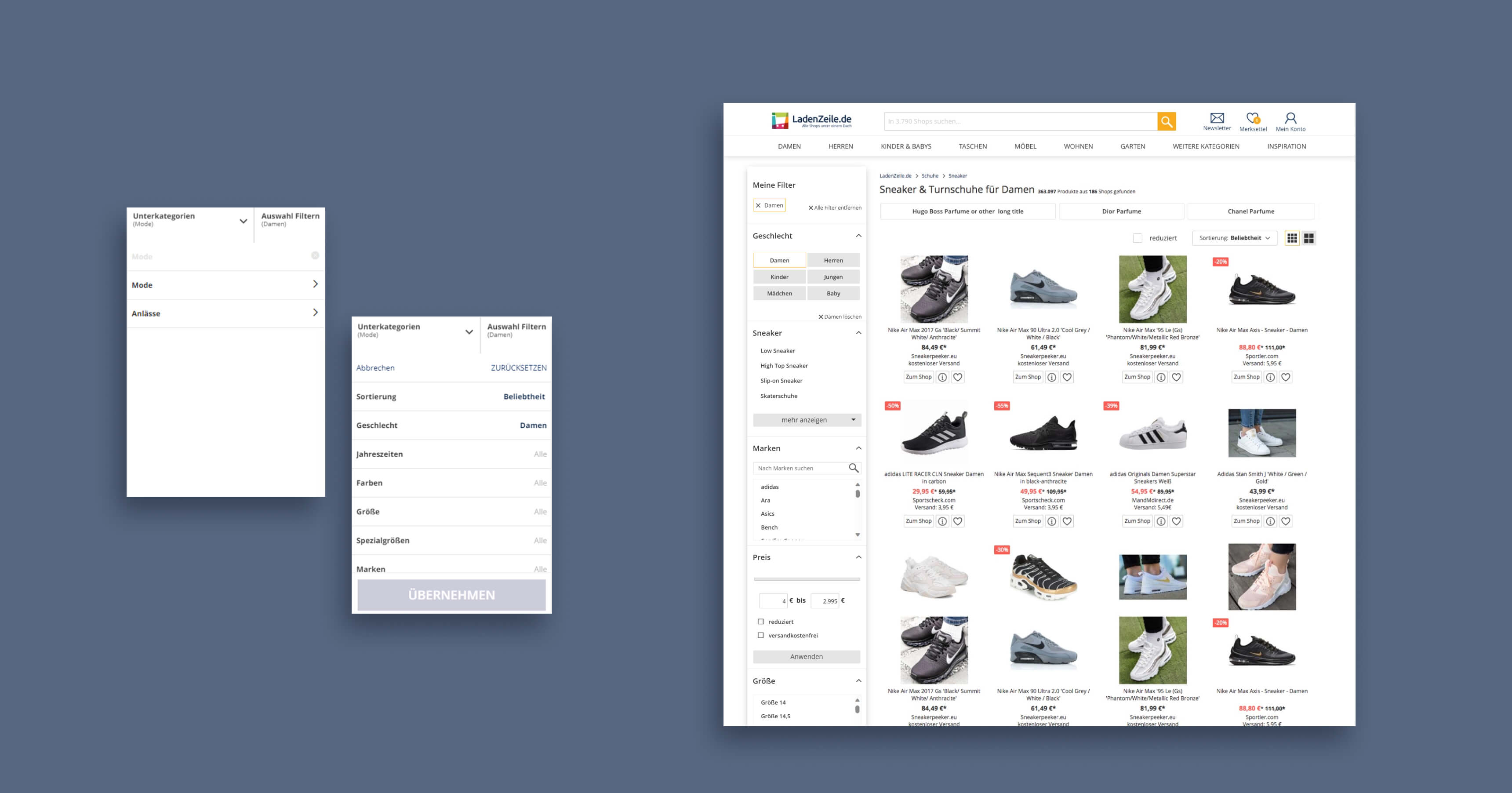The height and width of the screenshot is (793, 1512).
Task: Click the orange search magnifier button
Action: (1166, 121)
